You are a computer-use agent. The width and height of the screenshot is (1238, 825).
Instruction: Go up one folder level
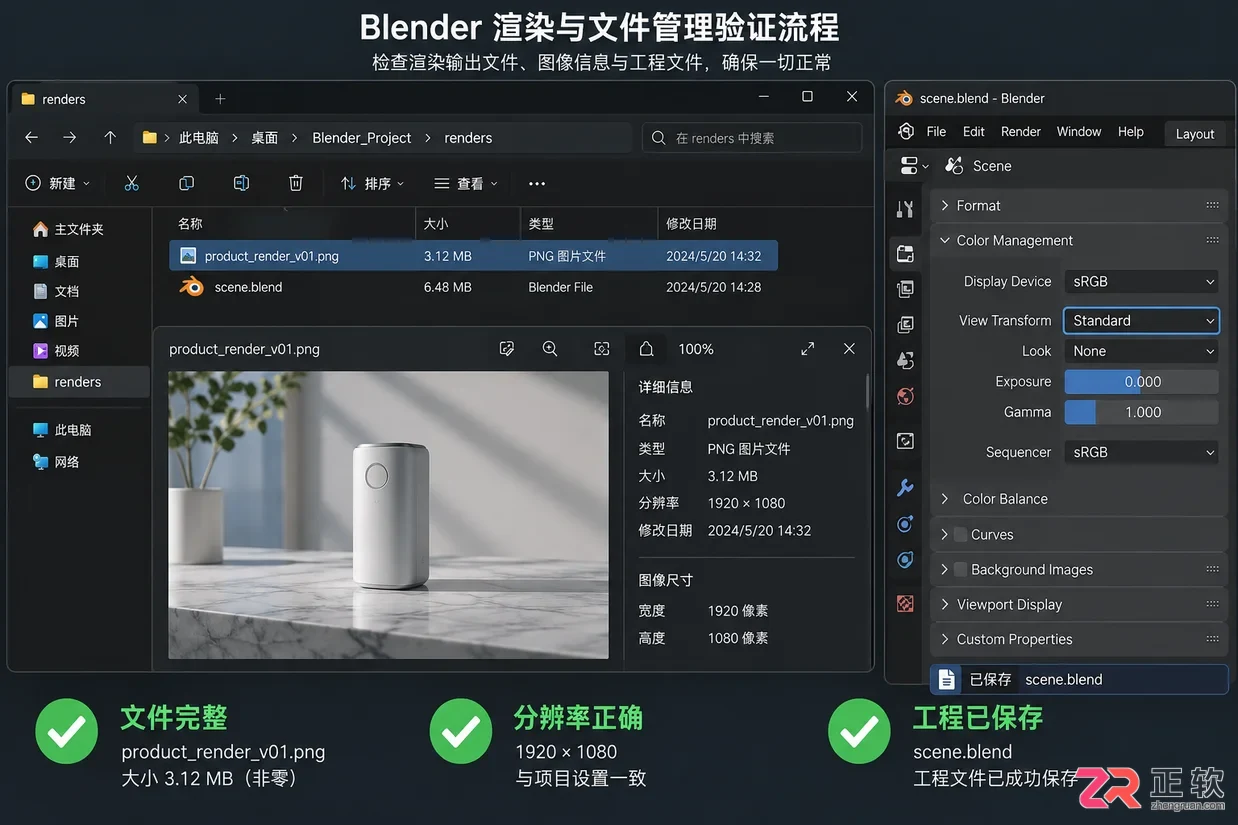click(110, 138)
